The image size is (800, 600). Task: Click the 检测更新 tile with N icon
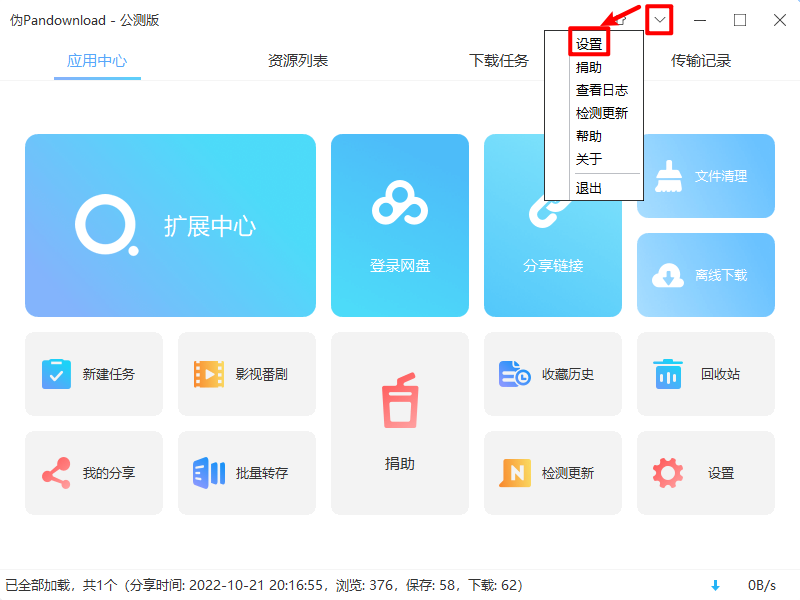553,473
